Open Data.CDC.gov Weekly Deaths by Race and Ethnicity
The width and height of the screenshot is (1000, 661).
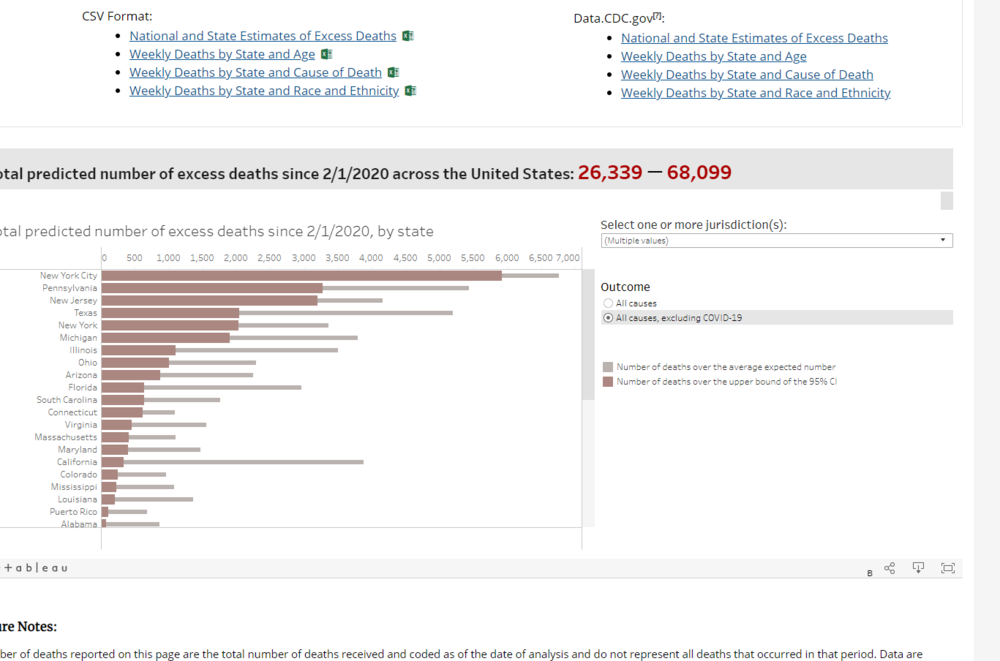(x=756, y=93)
